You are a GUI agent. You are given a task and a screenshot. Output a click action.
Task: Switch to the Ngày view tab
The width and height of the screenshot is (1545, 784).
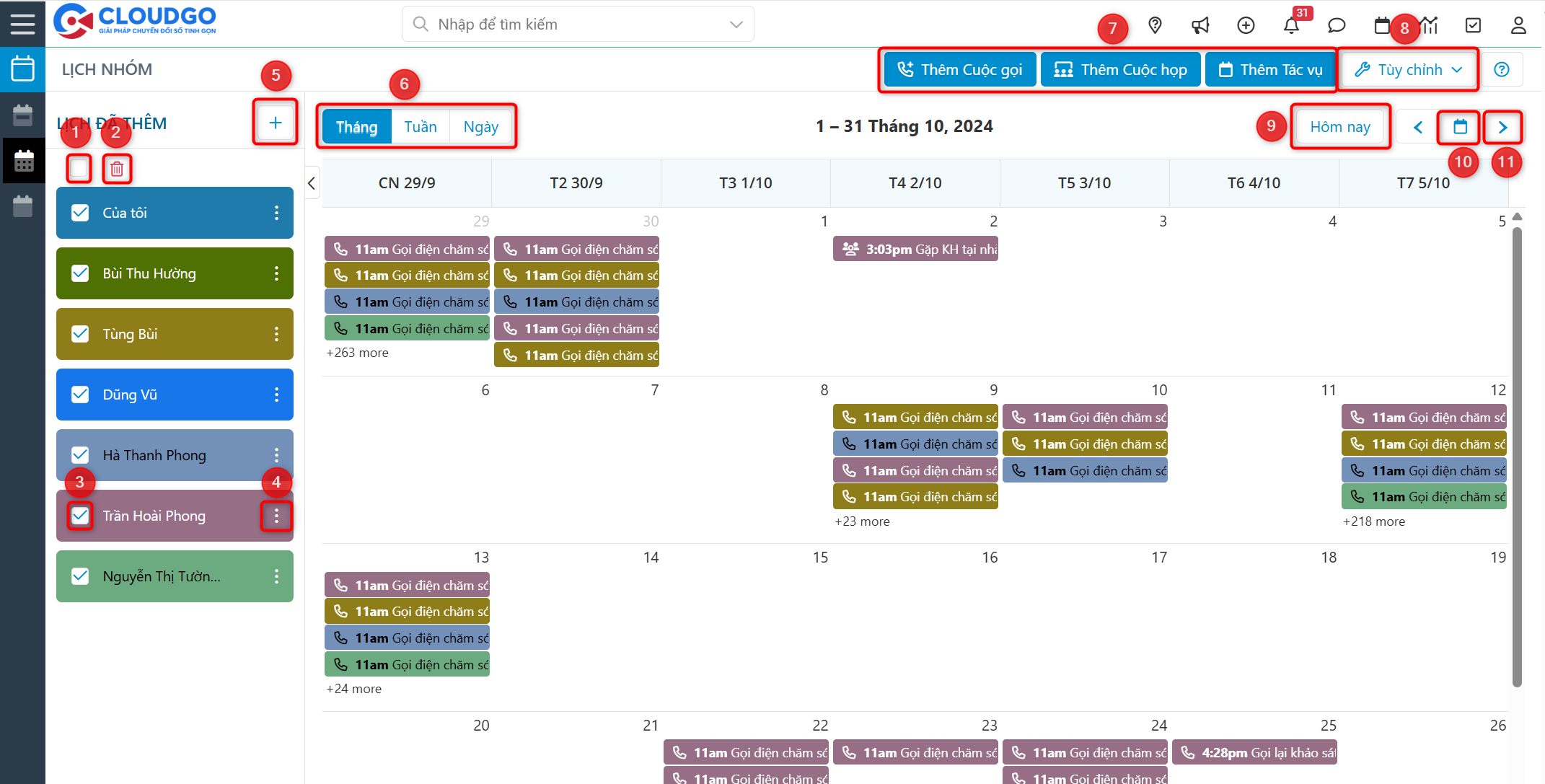click(480, 127)
